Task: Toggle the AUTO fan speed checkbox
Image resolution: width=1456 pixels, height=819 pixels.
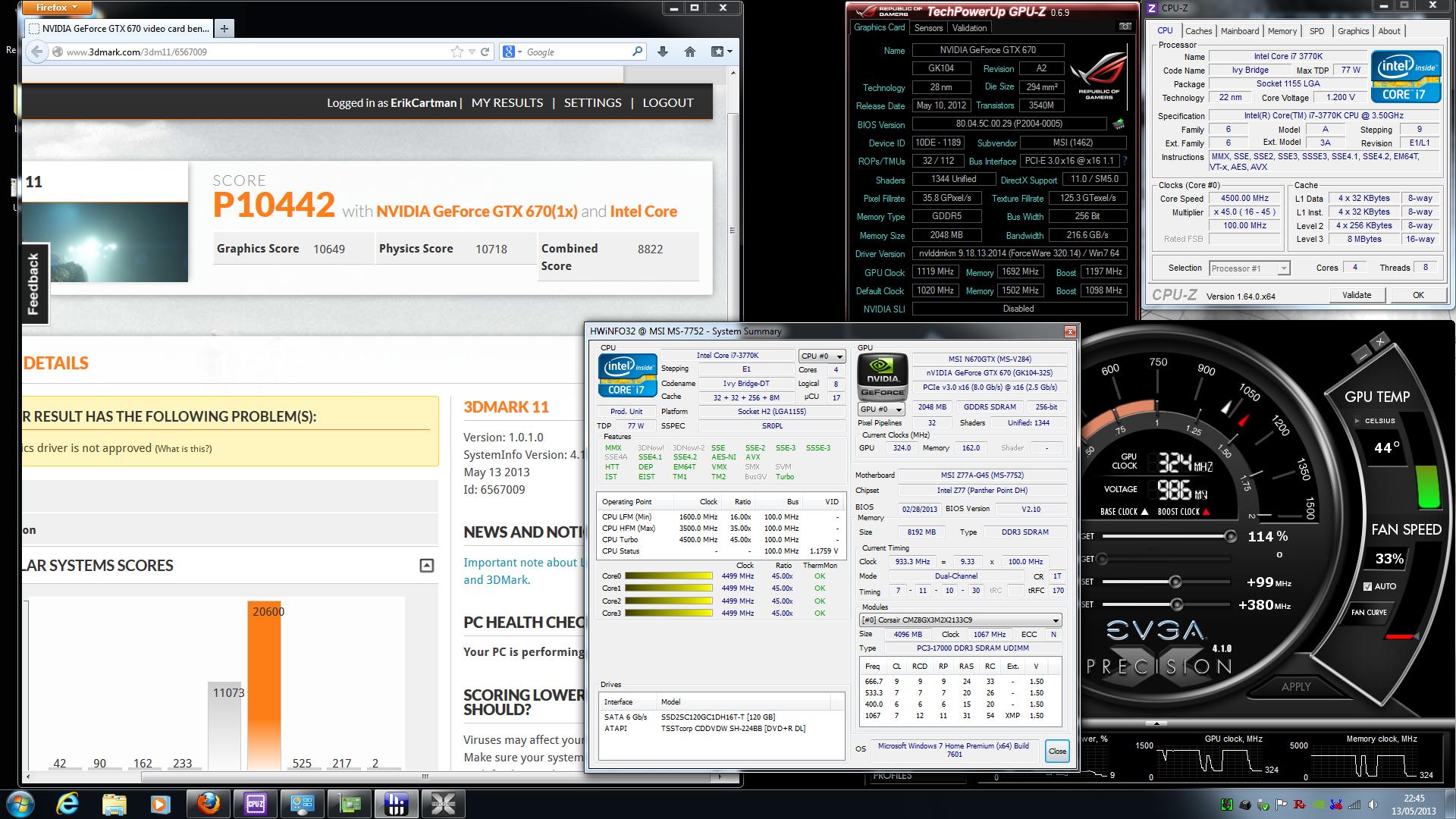Action: pyautogui.click(x=1367, y=586)
